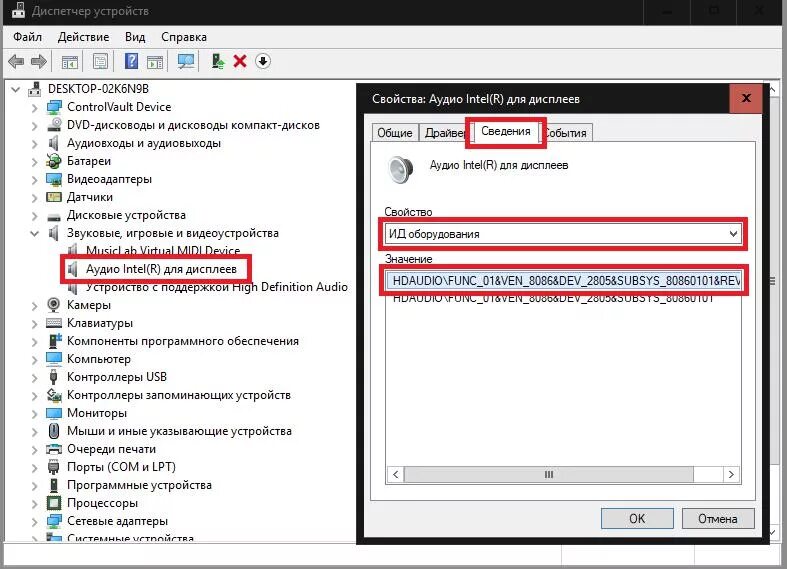Click the blue Help question-mark toolbar icon
Viewport: 787px width, 569px height.
131,62
